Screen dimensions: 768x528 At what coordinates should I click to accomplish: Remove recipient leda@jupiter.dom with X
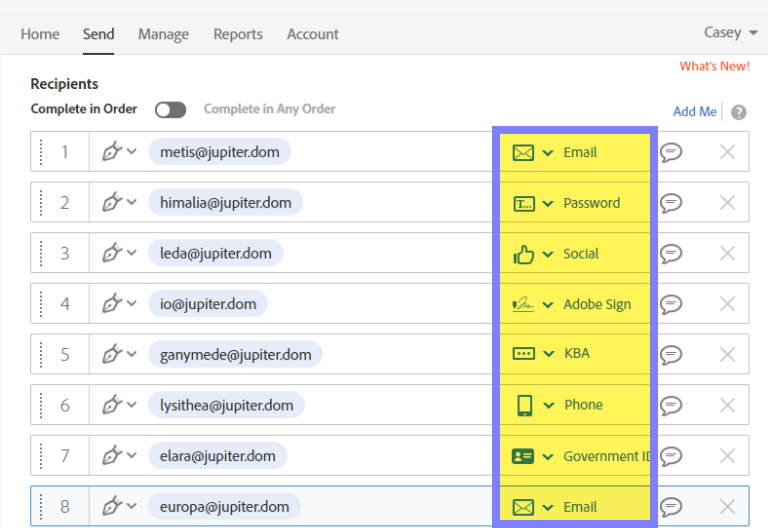727,254
